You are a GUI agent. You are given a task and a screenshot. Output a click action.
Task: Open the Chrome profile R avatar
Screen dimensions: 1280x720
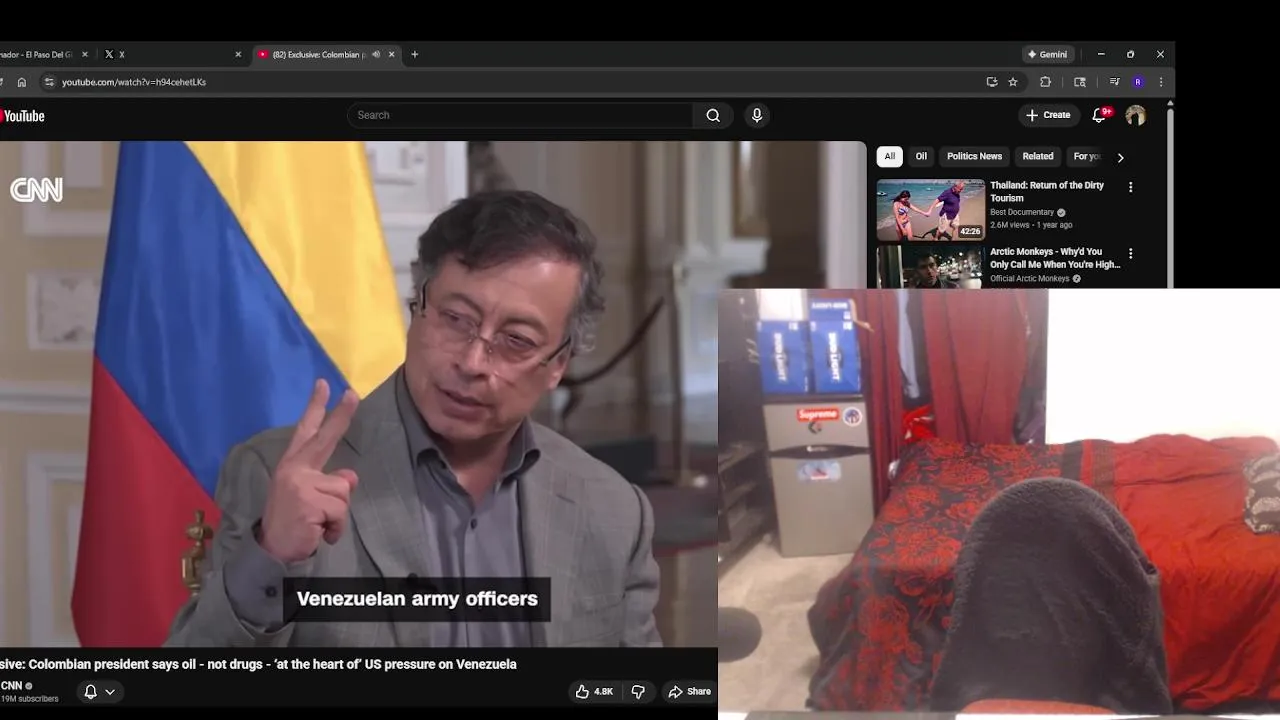point(1138,82)
